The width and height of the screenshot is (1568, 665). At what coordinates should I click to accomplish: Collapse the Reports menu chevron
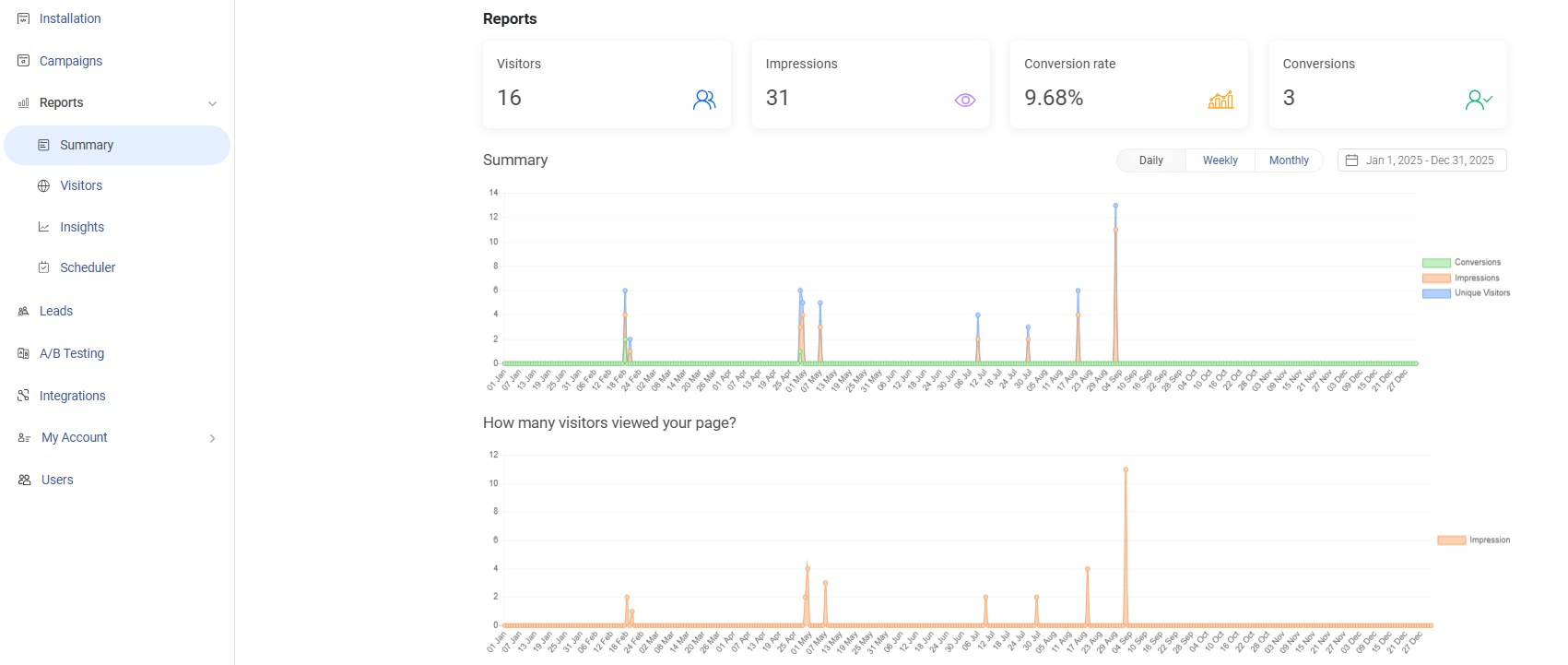tap(212, 103)
